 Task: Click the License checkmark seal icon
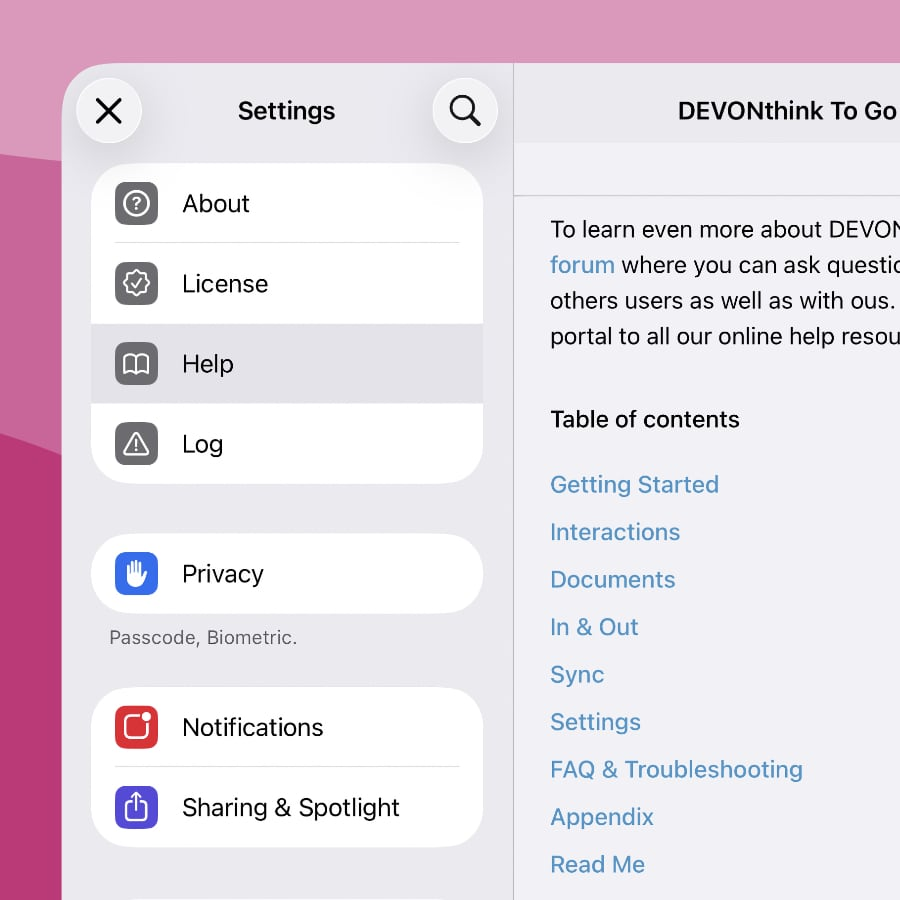coord(136,283)
